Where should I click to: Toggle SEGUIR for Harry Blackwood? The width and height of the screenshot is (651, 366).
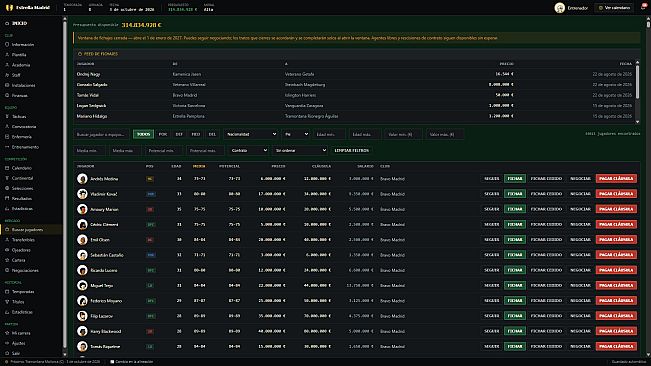tap(492, 331)
